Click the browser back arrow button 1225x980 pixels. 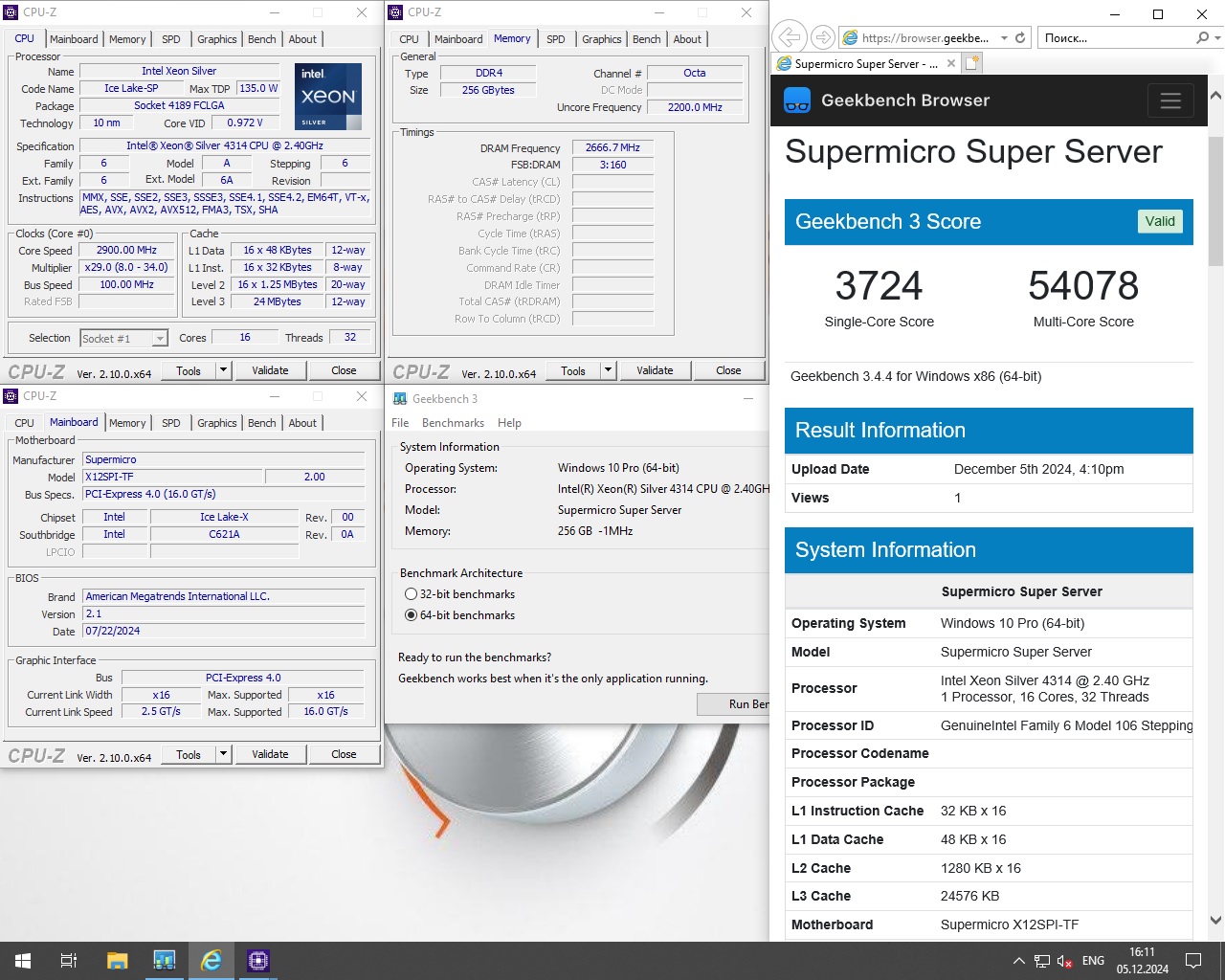789,37
